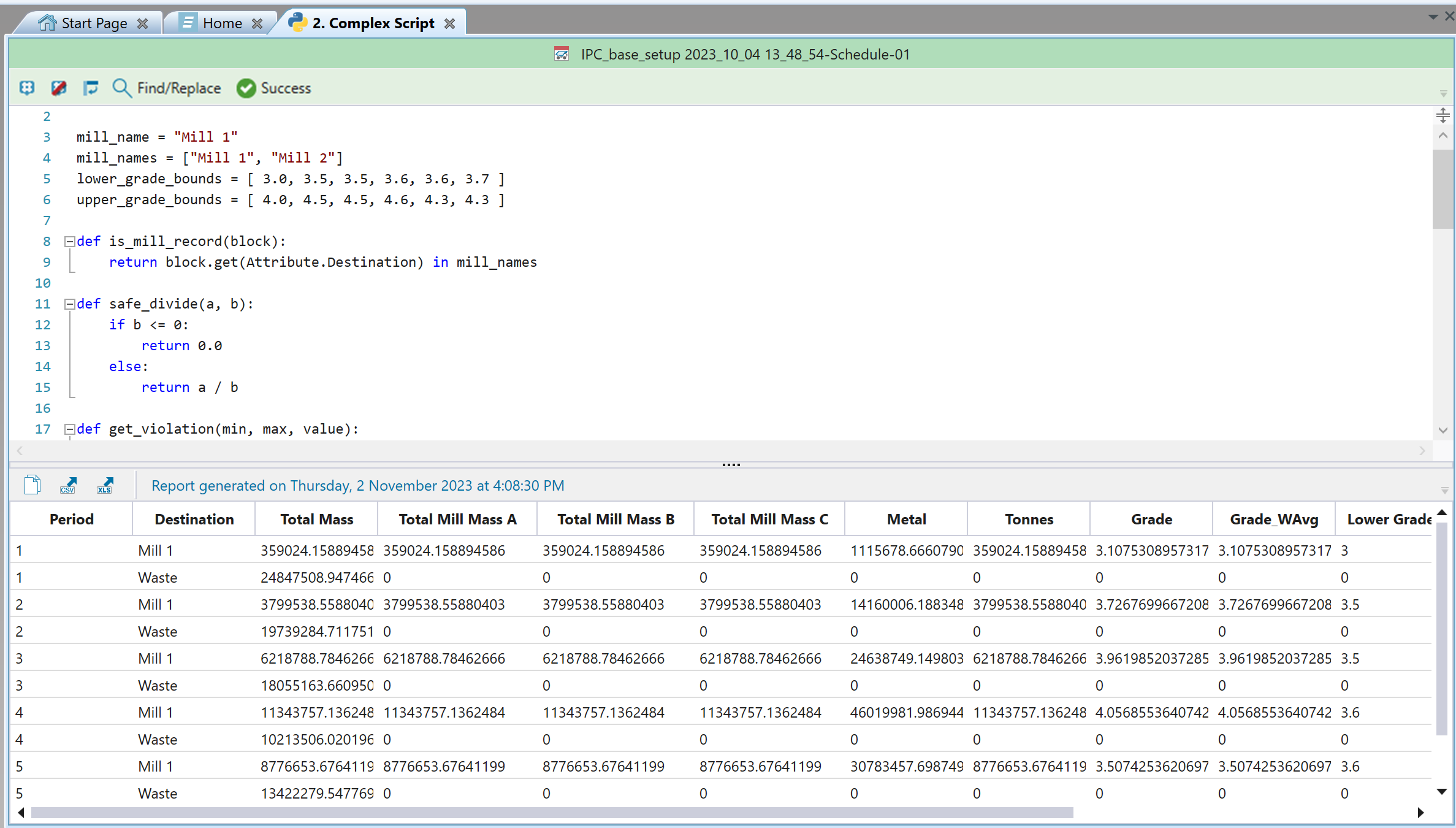
Task: Switch to the Home tab
Action: [x=222, y=23]
